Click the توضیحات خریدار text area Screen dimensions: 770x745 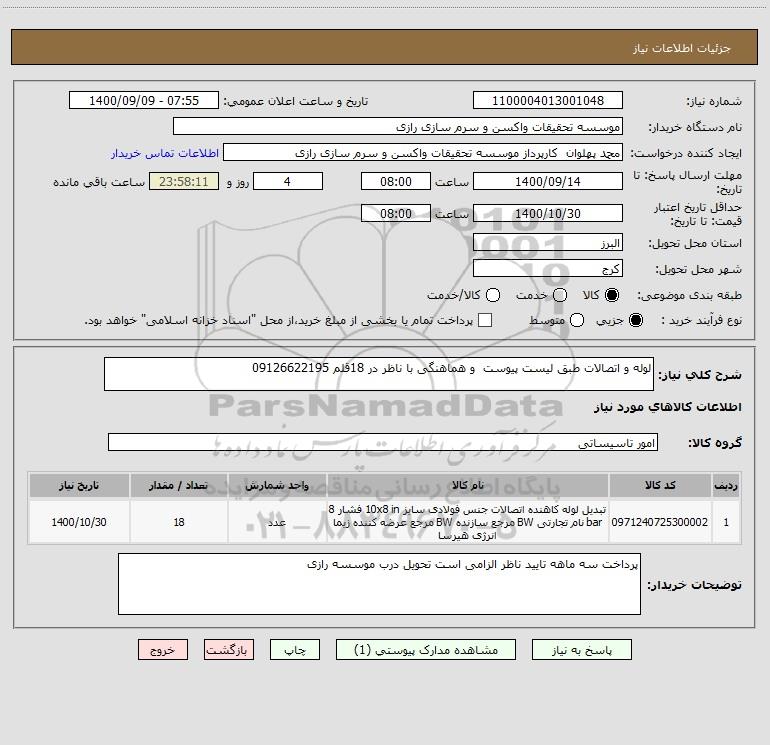click(x=379, y=584)
